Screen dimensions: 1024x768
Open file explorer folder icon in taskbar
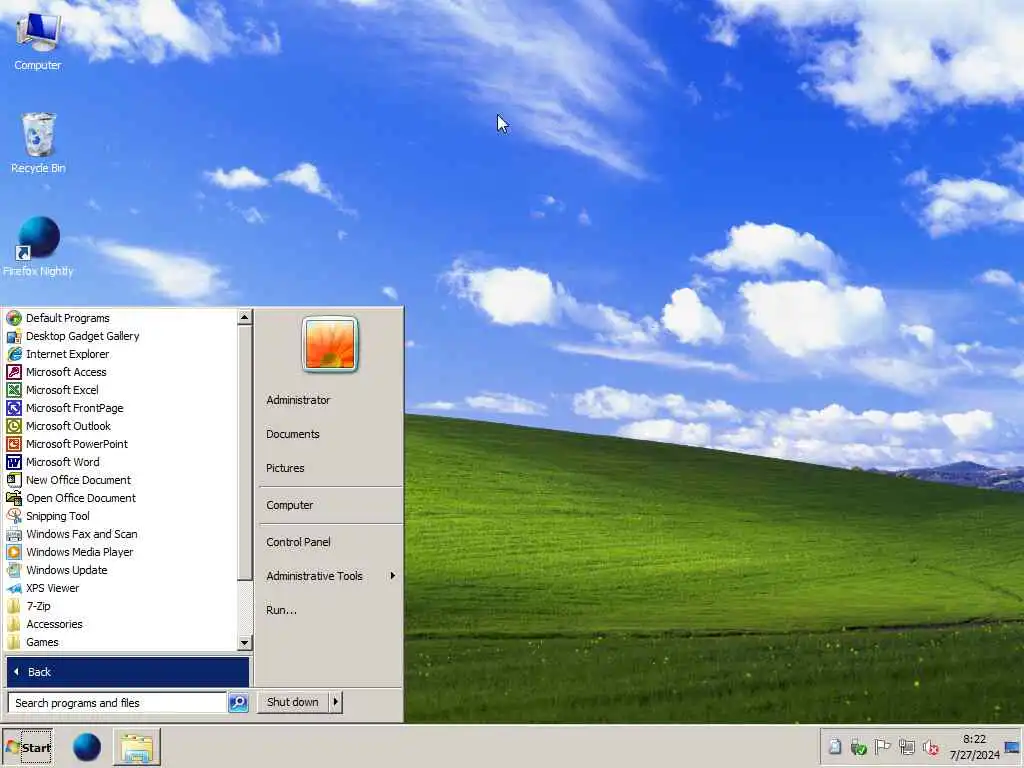[136, 748]
